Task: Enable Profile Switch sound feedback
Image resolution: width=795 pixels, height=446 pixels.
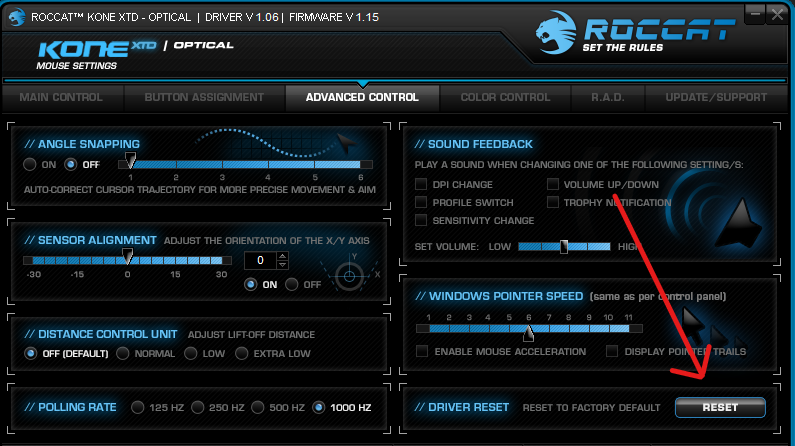Action: point(421,202)
